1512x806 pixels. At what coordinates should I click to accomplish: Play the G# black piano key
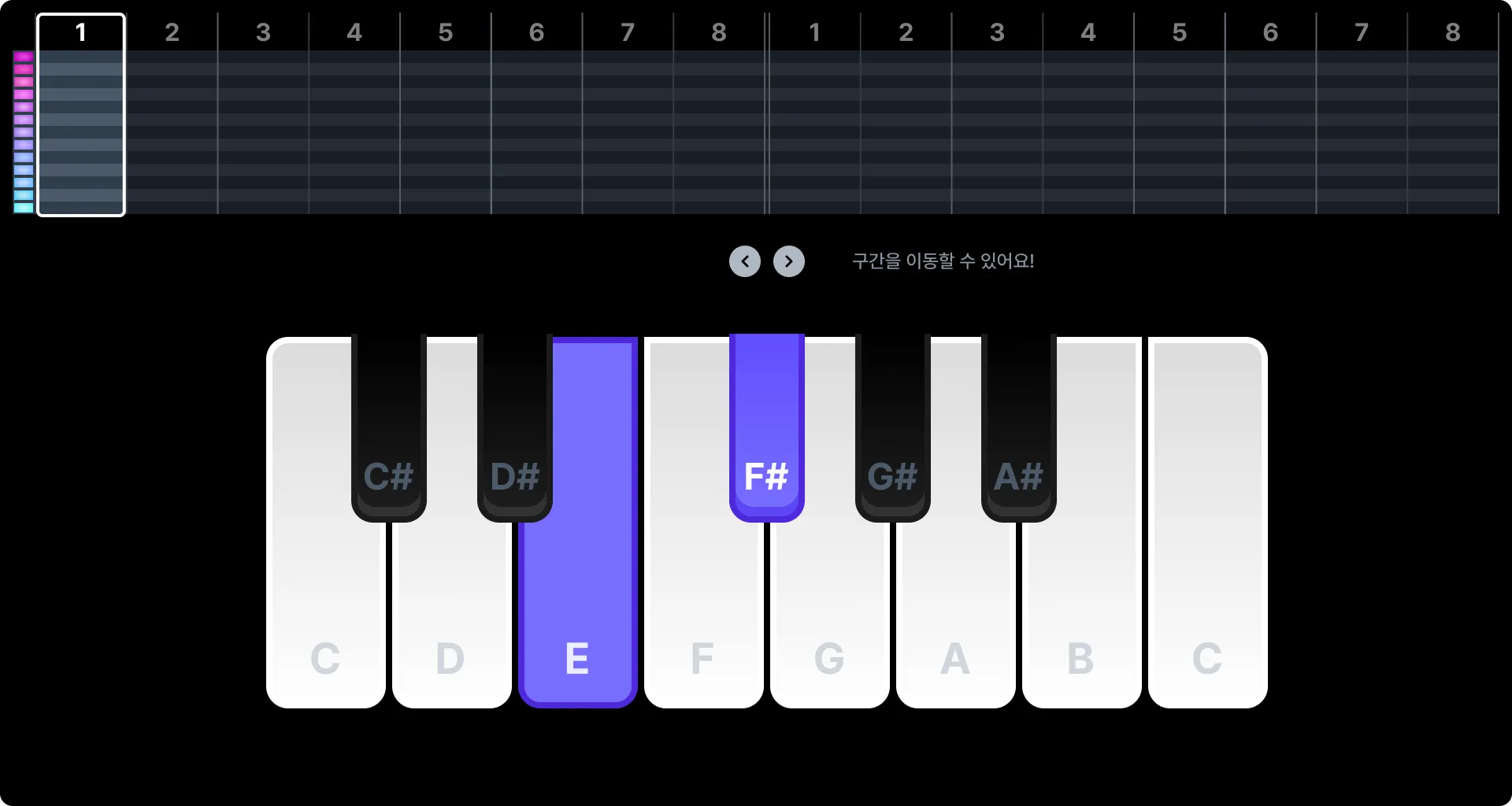[x=893, y=427]
